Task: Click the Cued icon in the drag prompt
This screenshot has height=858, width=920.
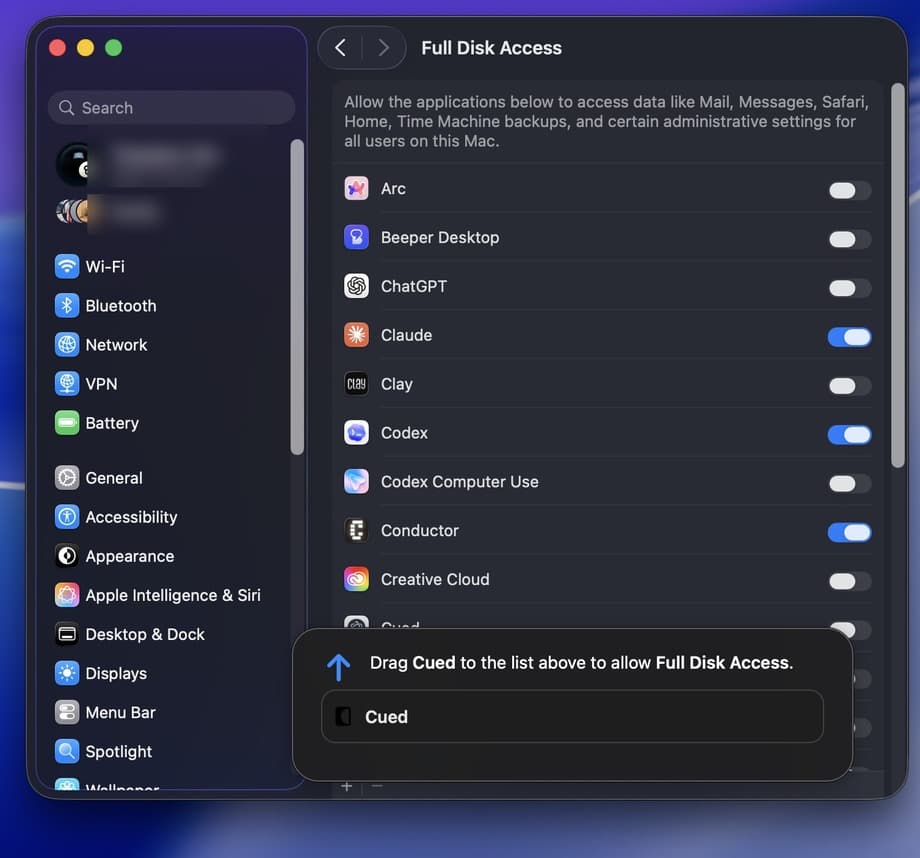Action: (x=343, y=716)
